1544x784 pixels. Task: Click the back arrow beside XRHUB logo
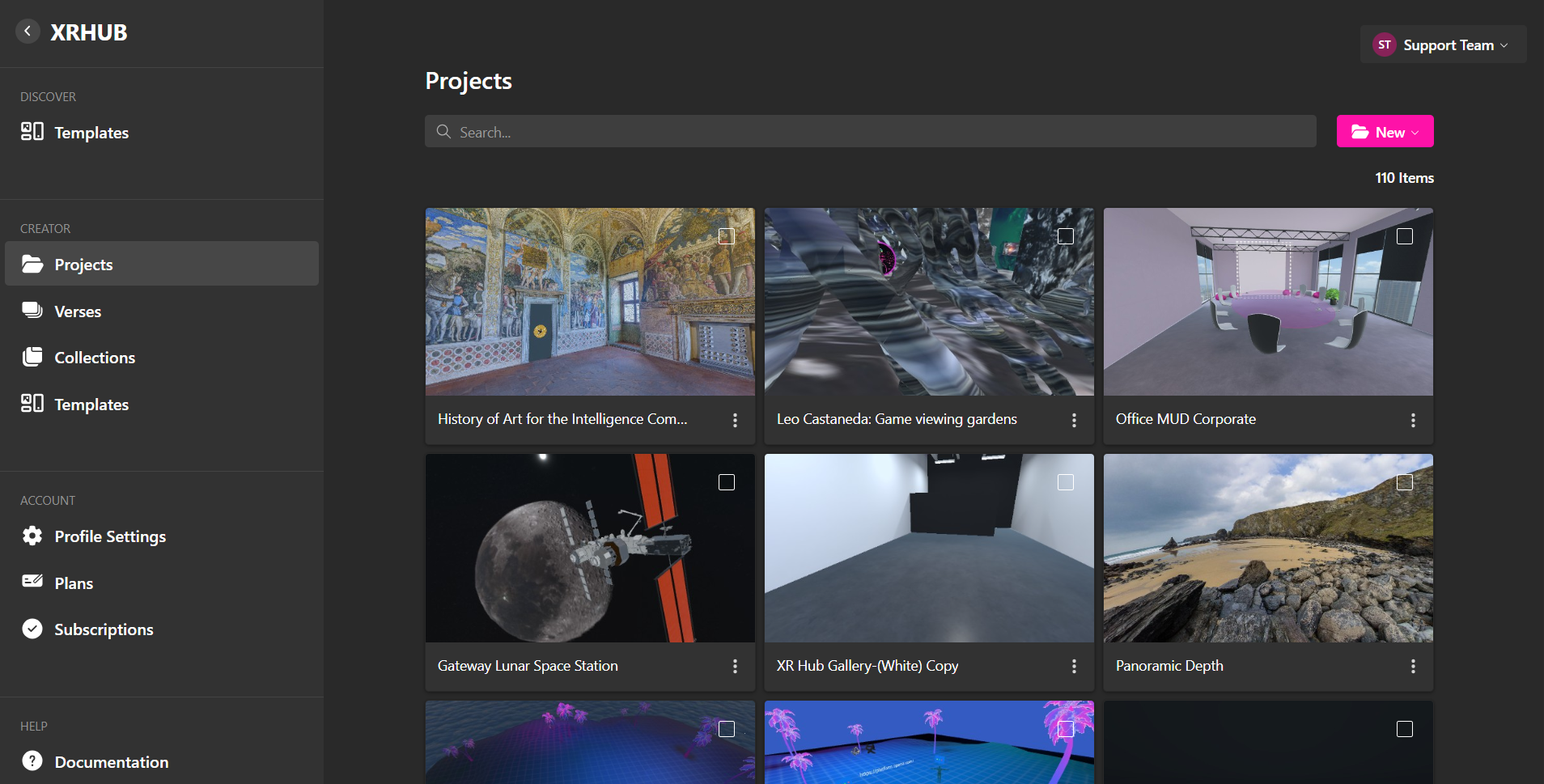coord(28,32)
